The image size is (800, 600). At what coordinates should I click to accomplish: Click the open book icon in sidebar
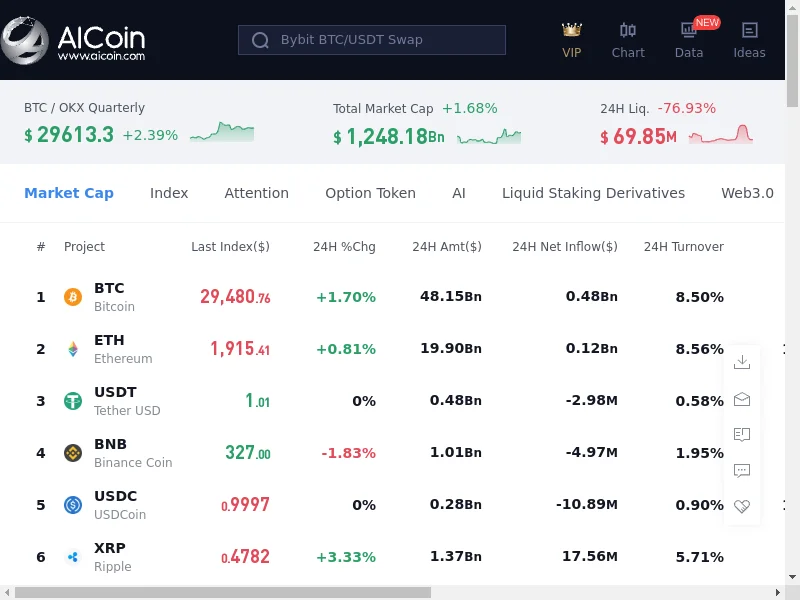742,435
